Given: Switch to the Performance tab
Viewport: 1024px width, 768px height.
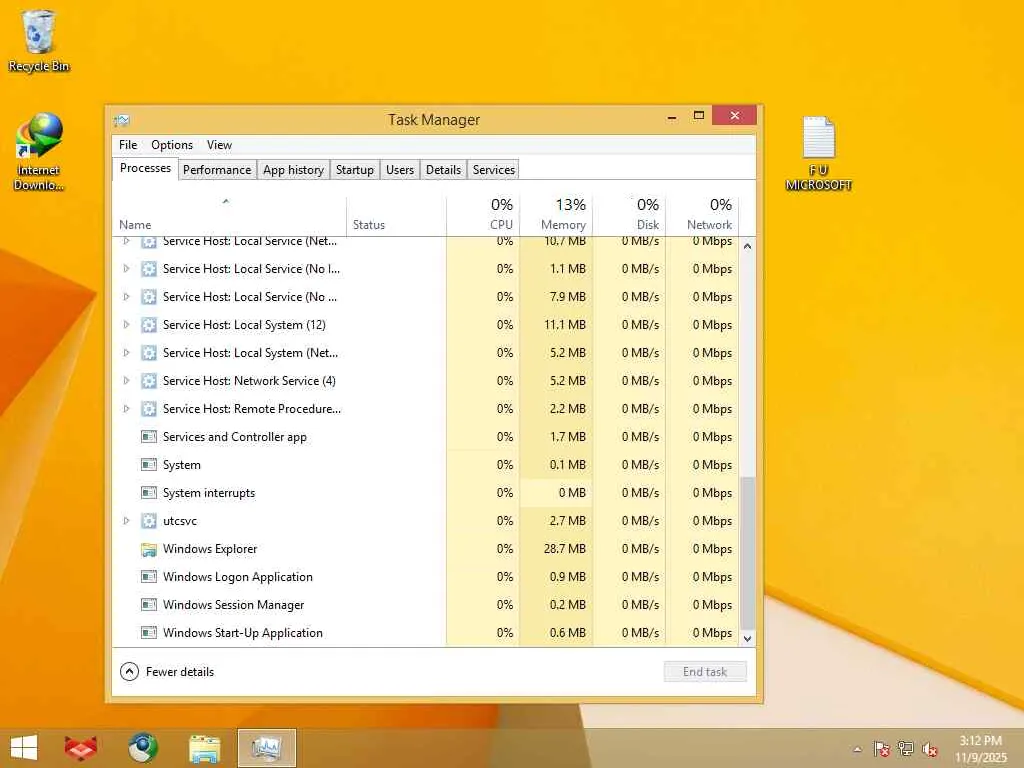Looking at the screenshot, I should click(x=217, y=170).
